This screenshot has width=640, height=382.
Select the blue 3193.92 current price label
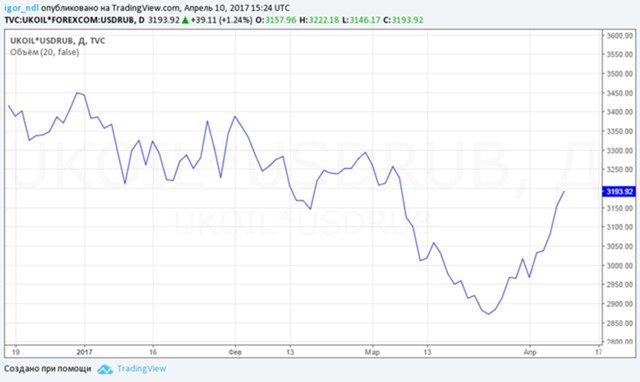619,191
